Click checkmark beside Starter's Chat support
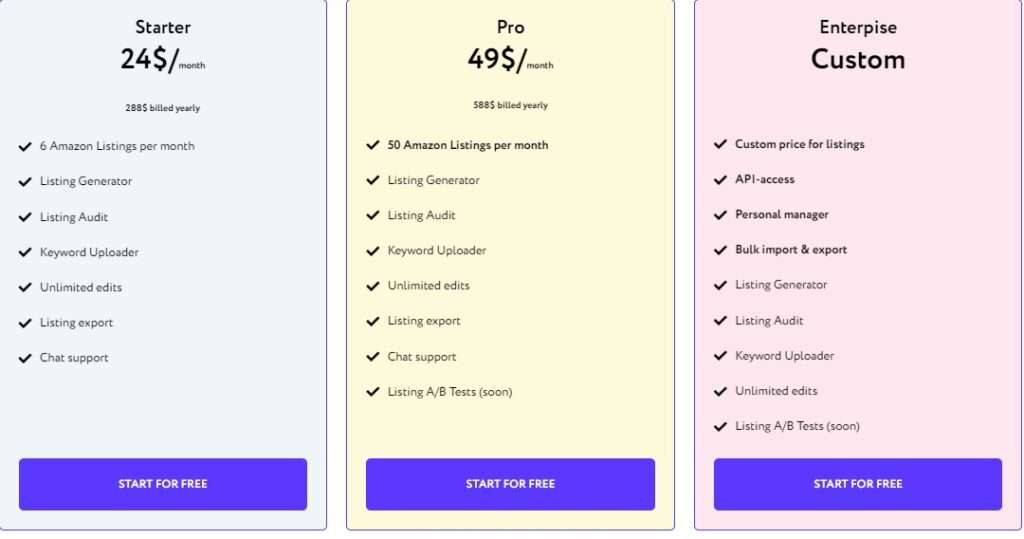This screenshot has height=539, width=1024. tap(25, 358)
